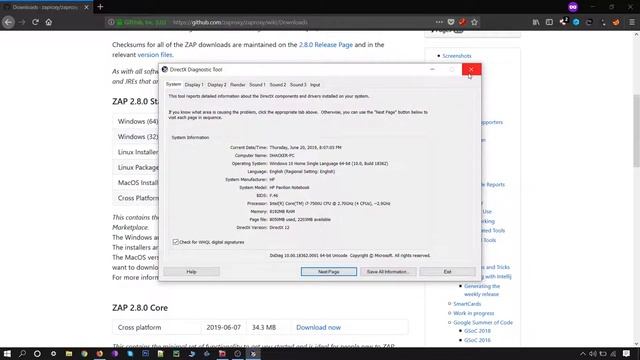Screen dimensions: 640x360
Task: Open the Google Summer of Code link
Action: pos(483,322)
